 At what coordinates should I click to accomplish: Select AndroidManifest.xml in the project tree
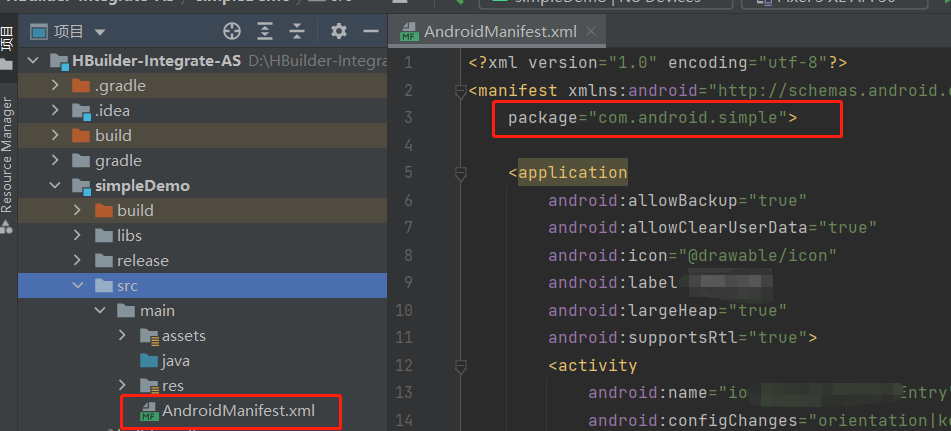click(x=238, y=410)
